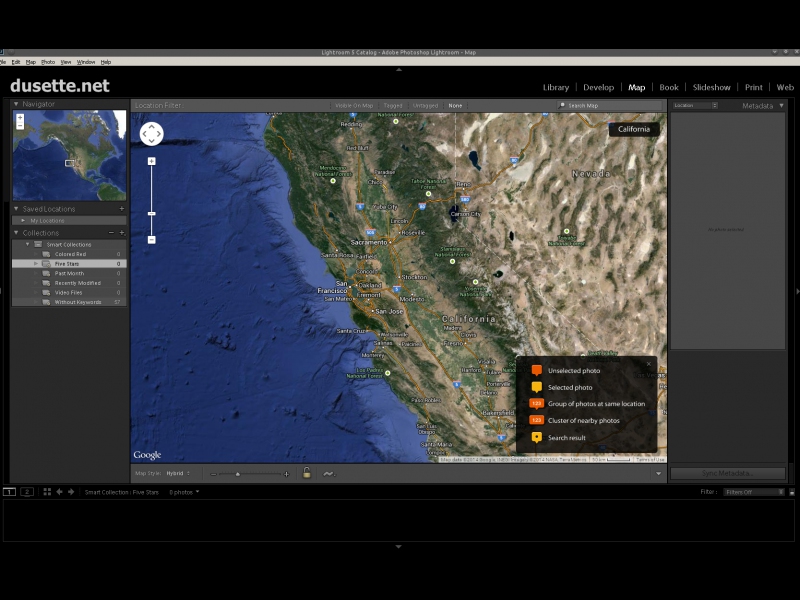Open the Filters Off dropdown

point(754,492)
